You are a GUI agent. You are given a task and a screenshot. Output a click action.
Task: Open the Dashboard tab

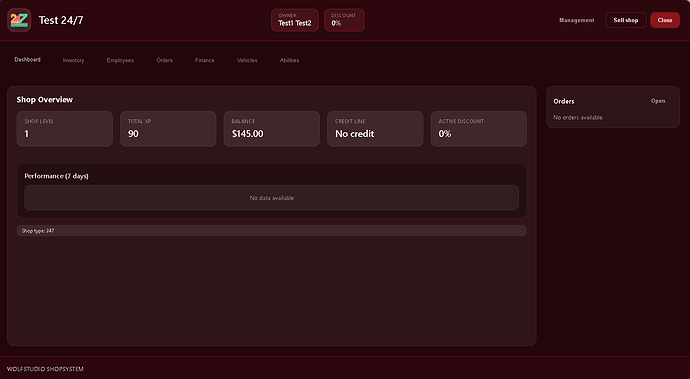pos(27,59)
